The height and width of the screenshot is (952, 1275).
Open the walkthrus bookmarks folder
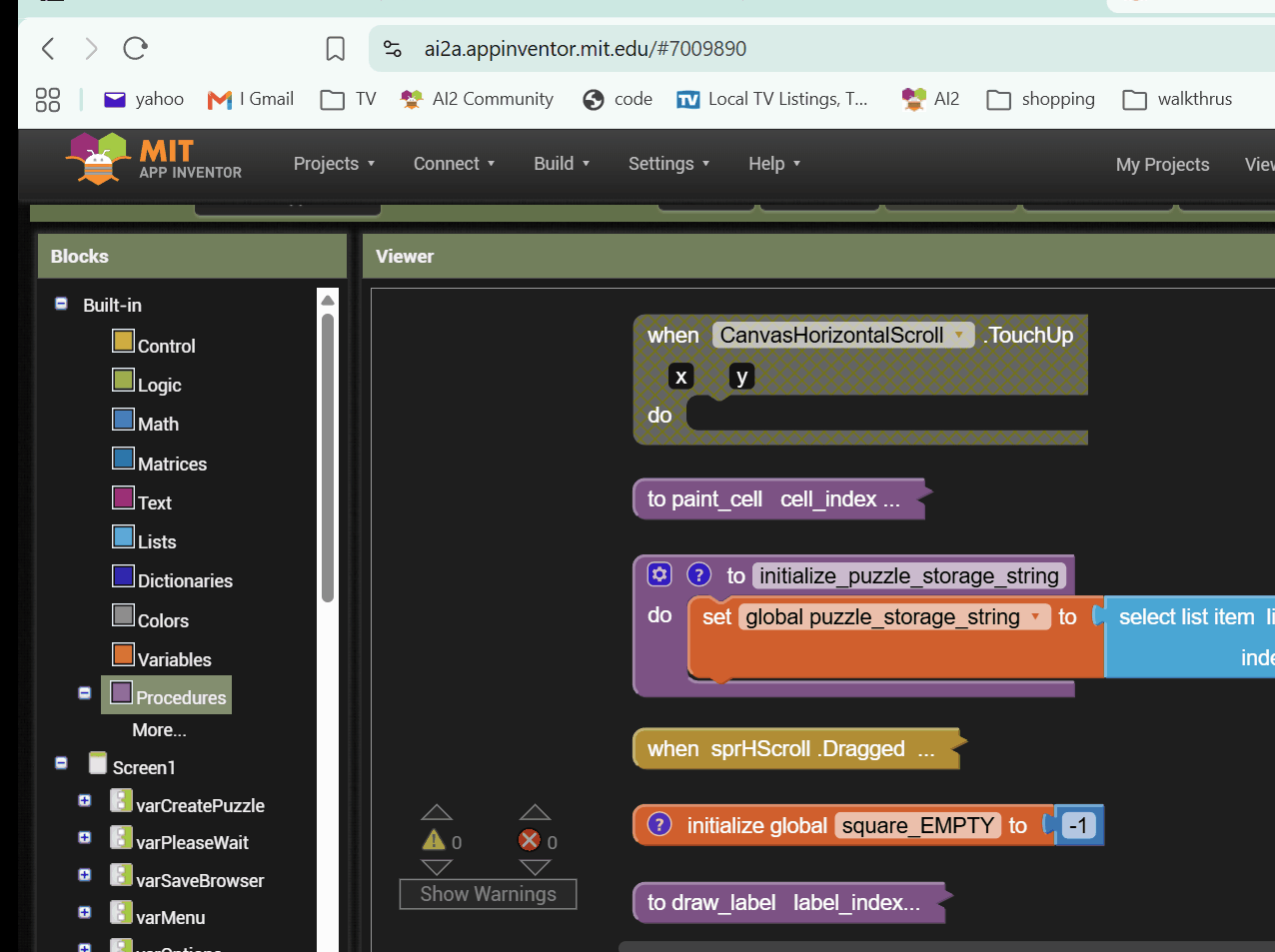pos(1177,99)
